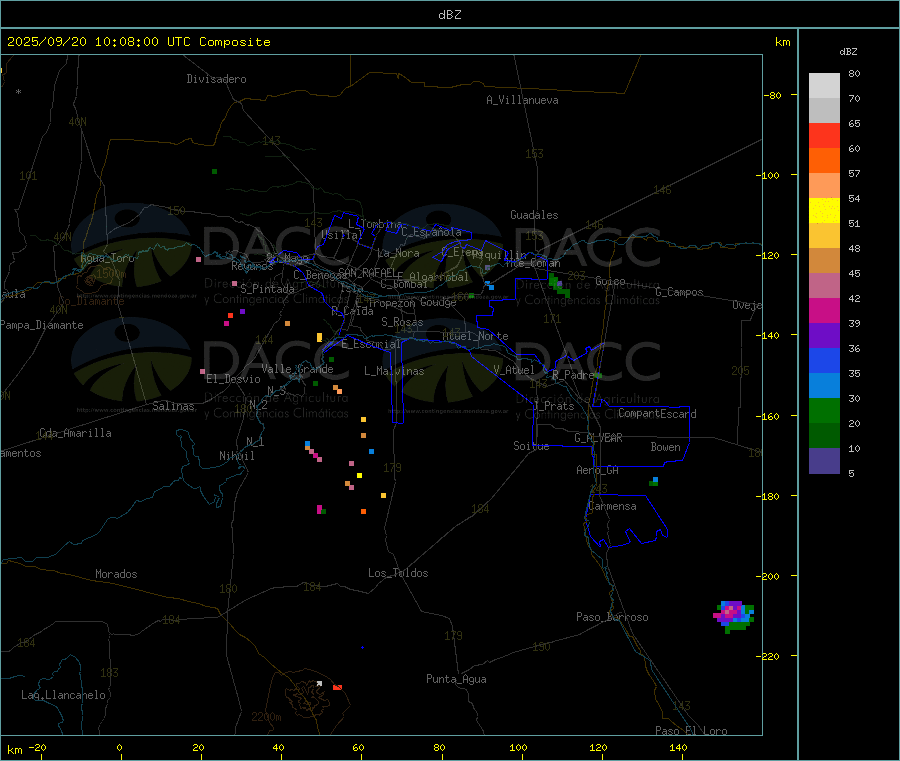Click the Paso_El_Loro label
The height and width of the screenshot is (761, 900).
pyautogui.click(x=691, y=731)
